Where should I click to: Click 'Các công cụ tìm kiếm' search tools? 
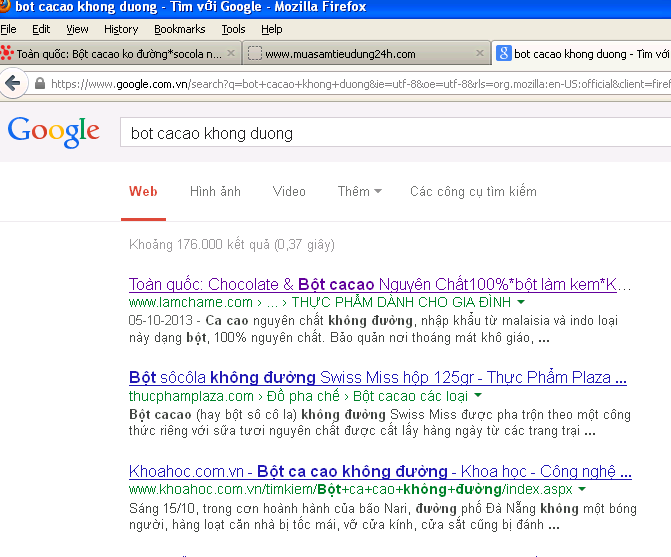point(473,191)
